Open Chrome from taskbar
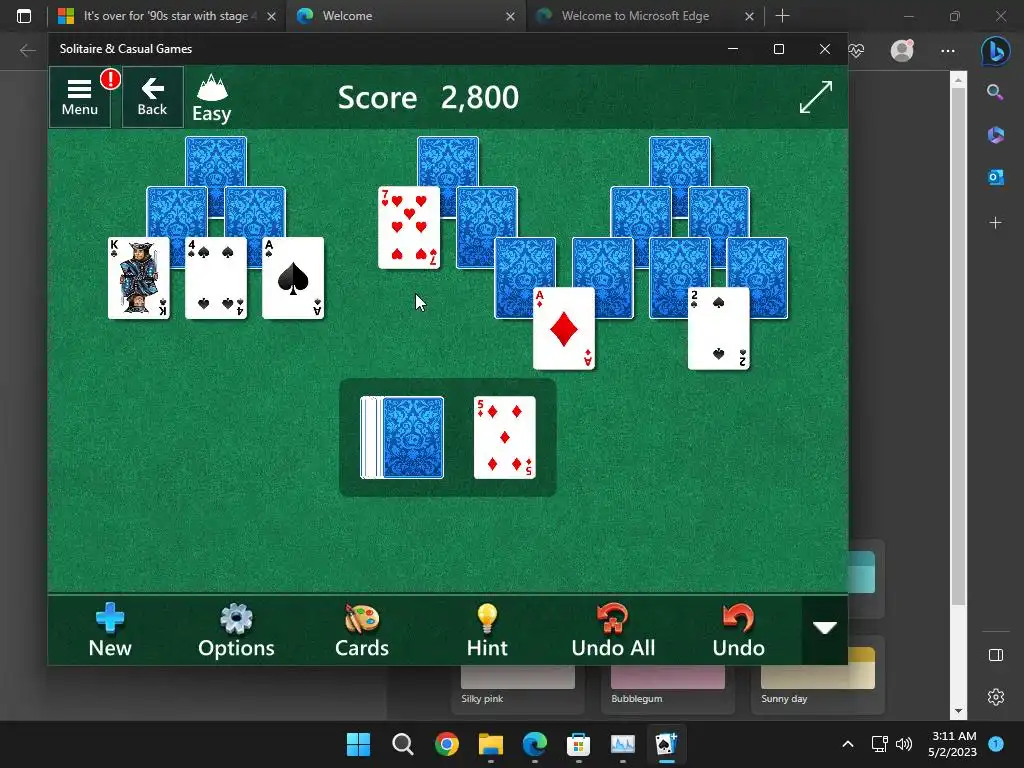The height and width of the screenshot is (768, 1024). point(447,744)
